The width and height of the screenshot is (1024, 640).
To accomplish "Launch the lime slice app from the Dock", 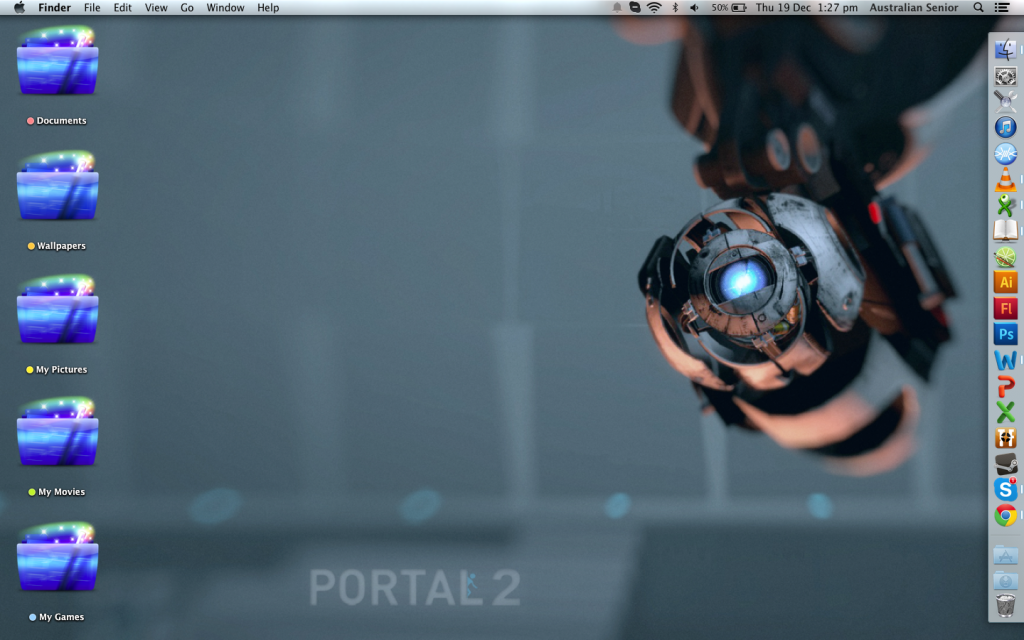I will click(1005, 257).
